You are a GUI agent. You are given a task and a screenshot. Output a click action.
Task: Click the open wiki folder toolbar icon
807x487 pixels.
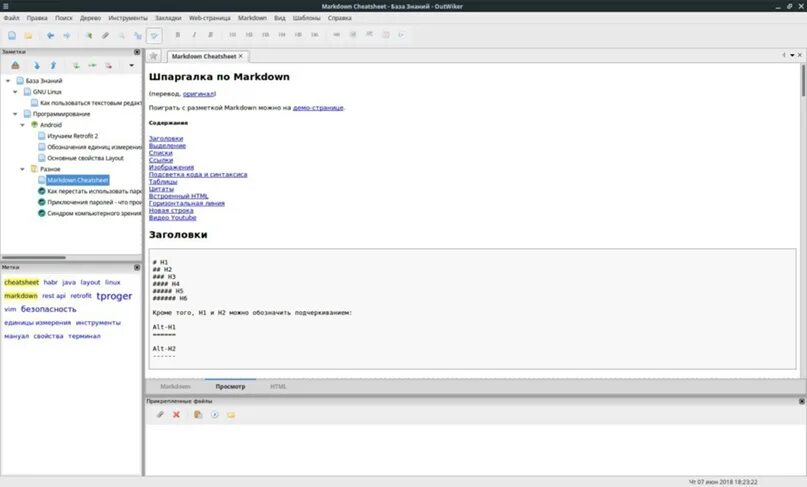click(x=28, y=36)
